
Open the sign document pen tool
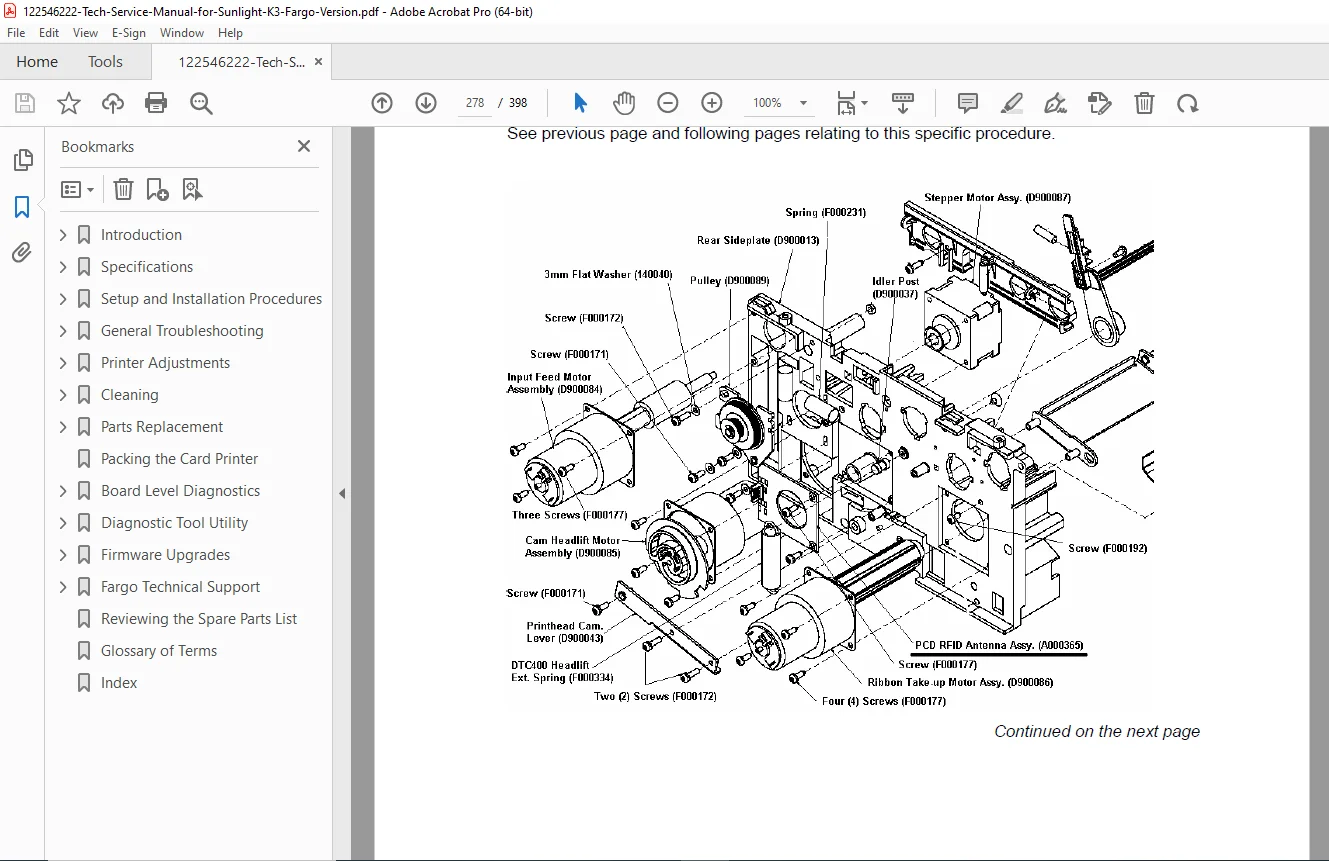point(1055,103)
